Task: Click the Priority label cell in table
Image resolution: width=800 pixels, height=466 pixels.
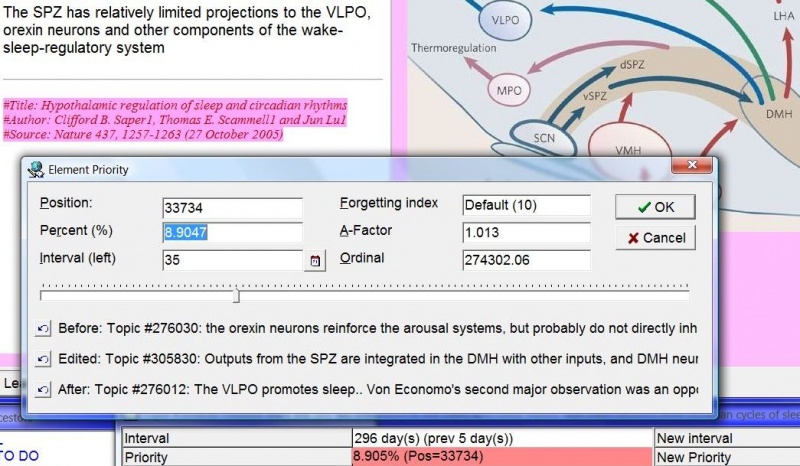Action: (237, 457)
